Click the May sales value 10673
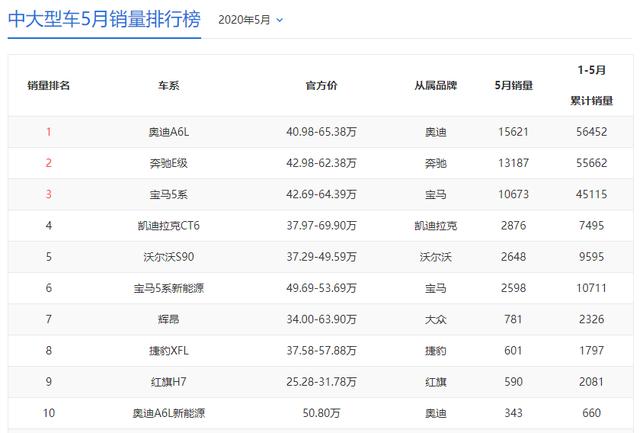Viewport: 640px width, 433px height. (x=513, y=194)
